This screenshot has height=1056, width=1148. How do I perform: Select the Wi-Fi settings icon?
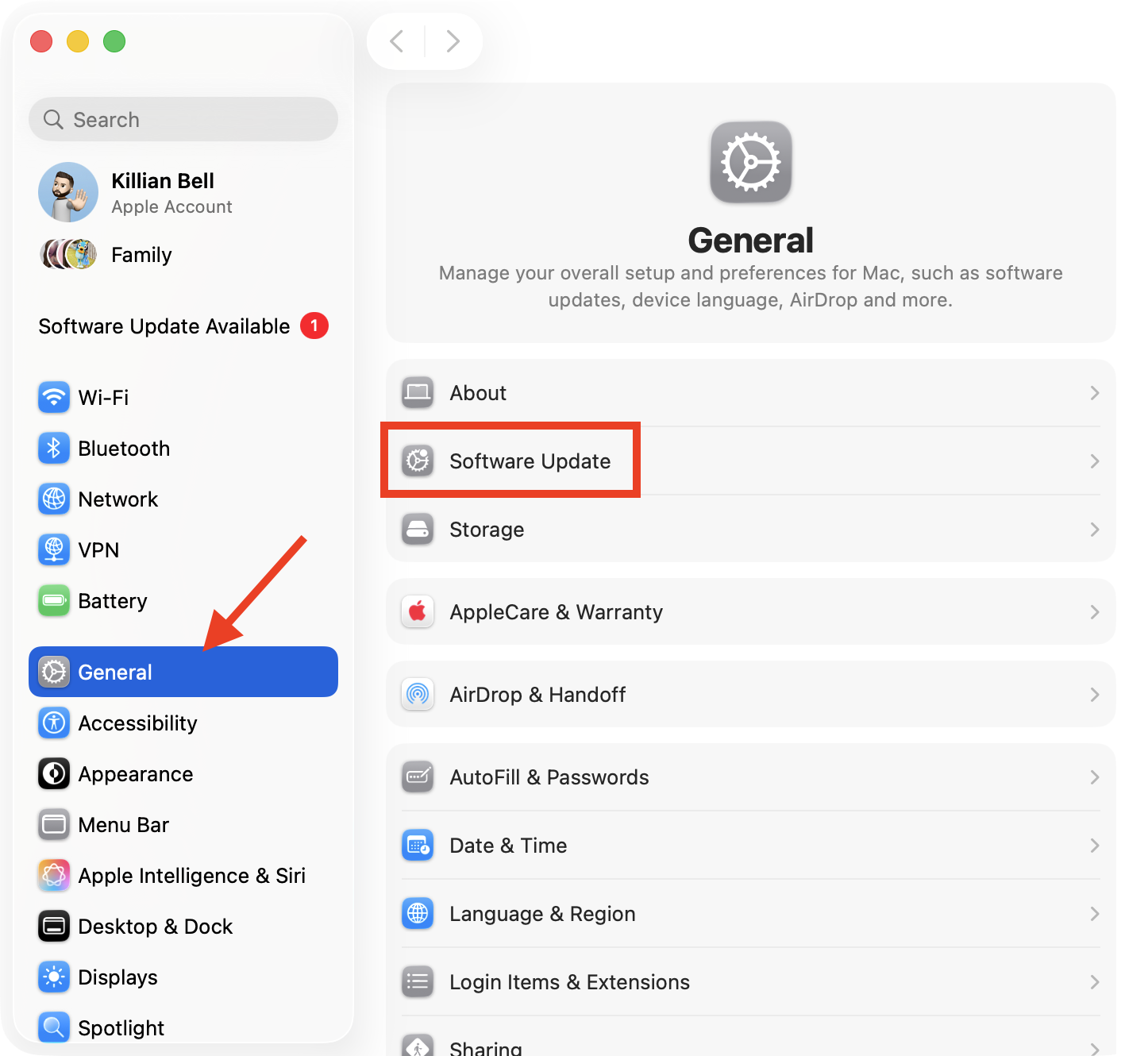pos(53,397)
